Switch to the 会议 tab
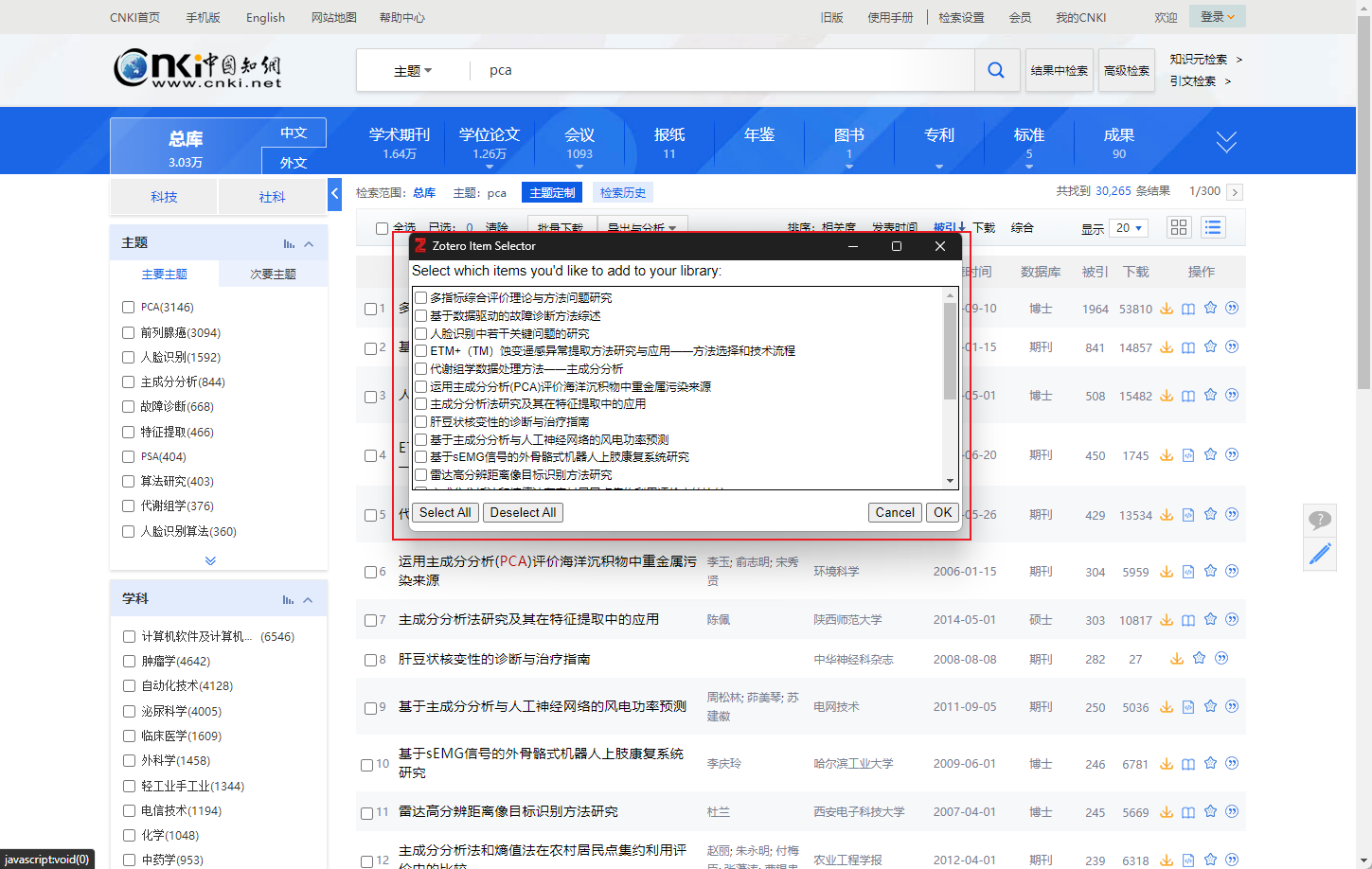Screen dimensions: 1372x869 pyautogui.click(x=579, y=142)
